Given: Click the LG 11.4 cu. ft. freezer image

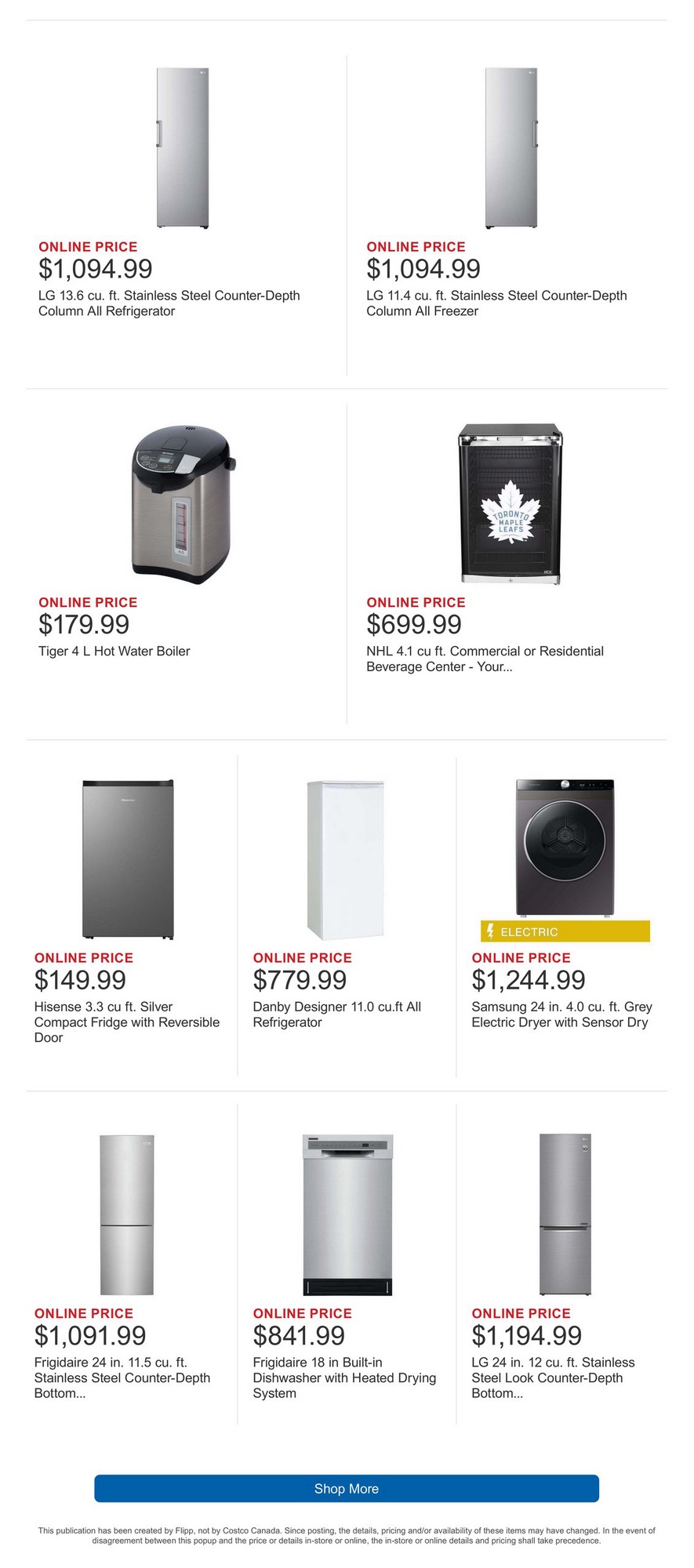Looking at the screenshot, I should (x=511, y=148).
